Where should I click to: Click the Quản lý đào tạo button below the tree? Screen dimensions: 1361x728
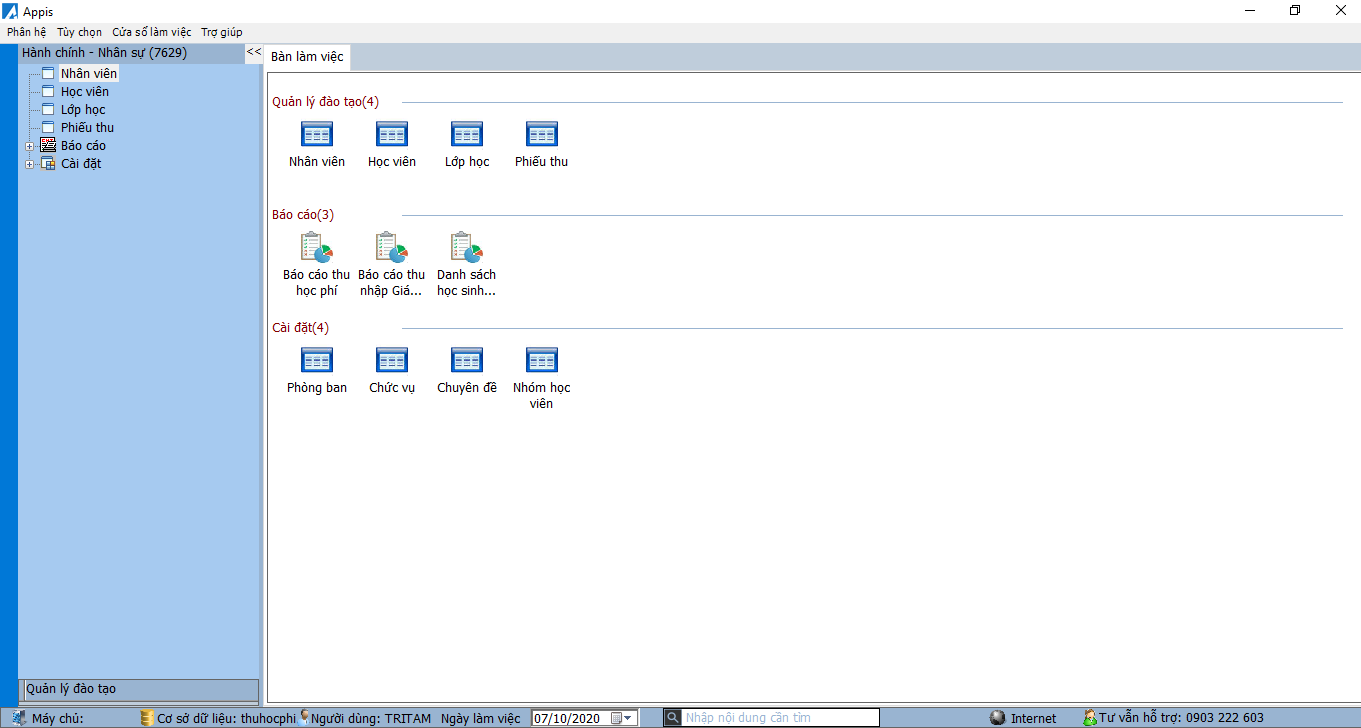(139, 689)
